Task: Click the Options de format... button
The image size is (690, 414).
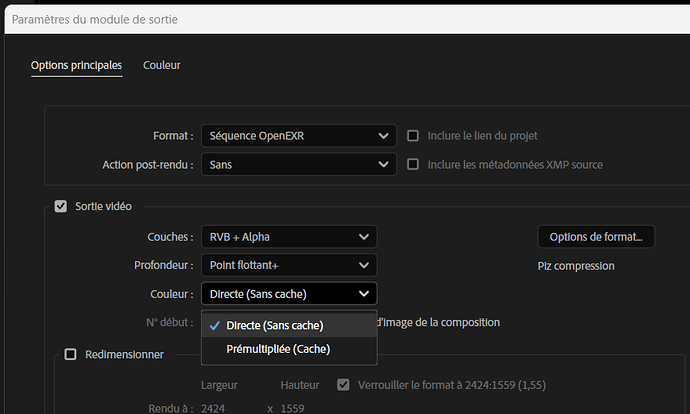Action: [595, 237]
